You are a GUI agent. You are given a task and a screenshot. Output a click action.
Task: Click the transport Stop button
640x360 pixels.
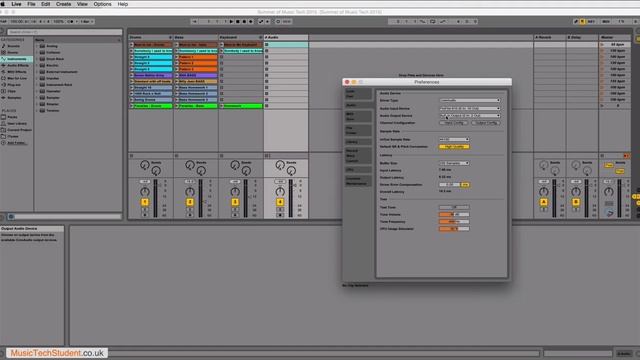[238, 21]
